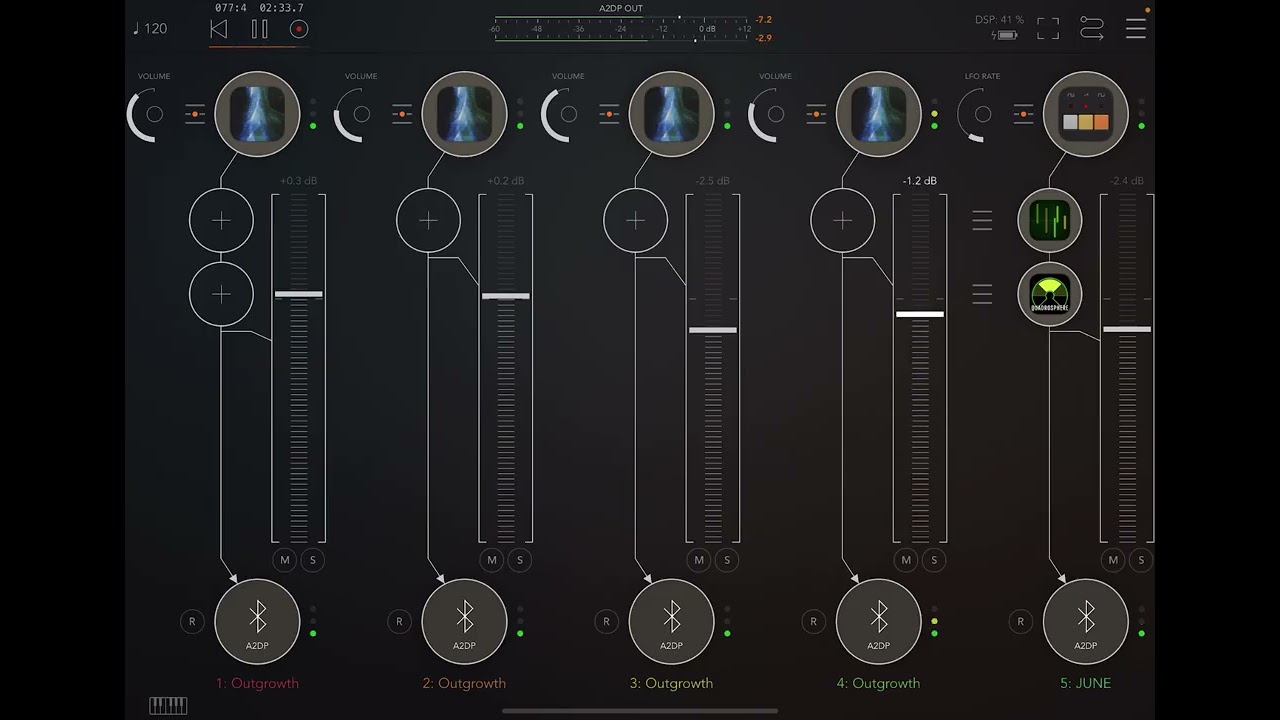
Task: Open parameter settings for channel 1 instrument
Action: pos(194,114)
